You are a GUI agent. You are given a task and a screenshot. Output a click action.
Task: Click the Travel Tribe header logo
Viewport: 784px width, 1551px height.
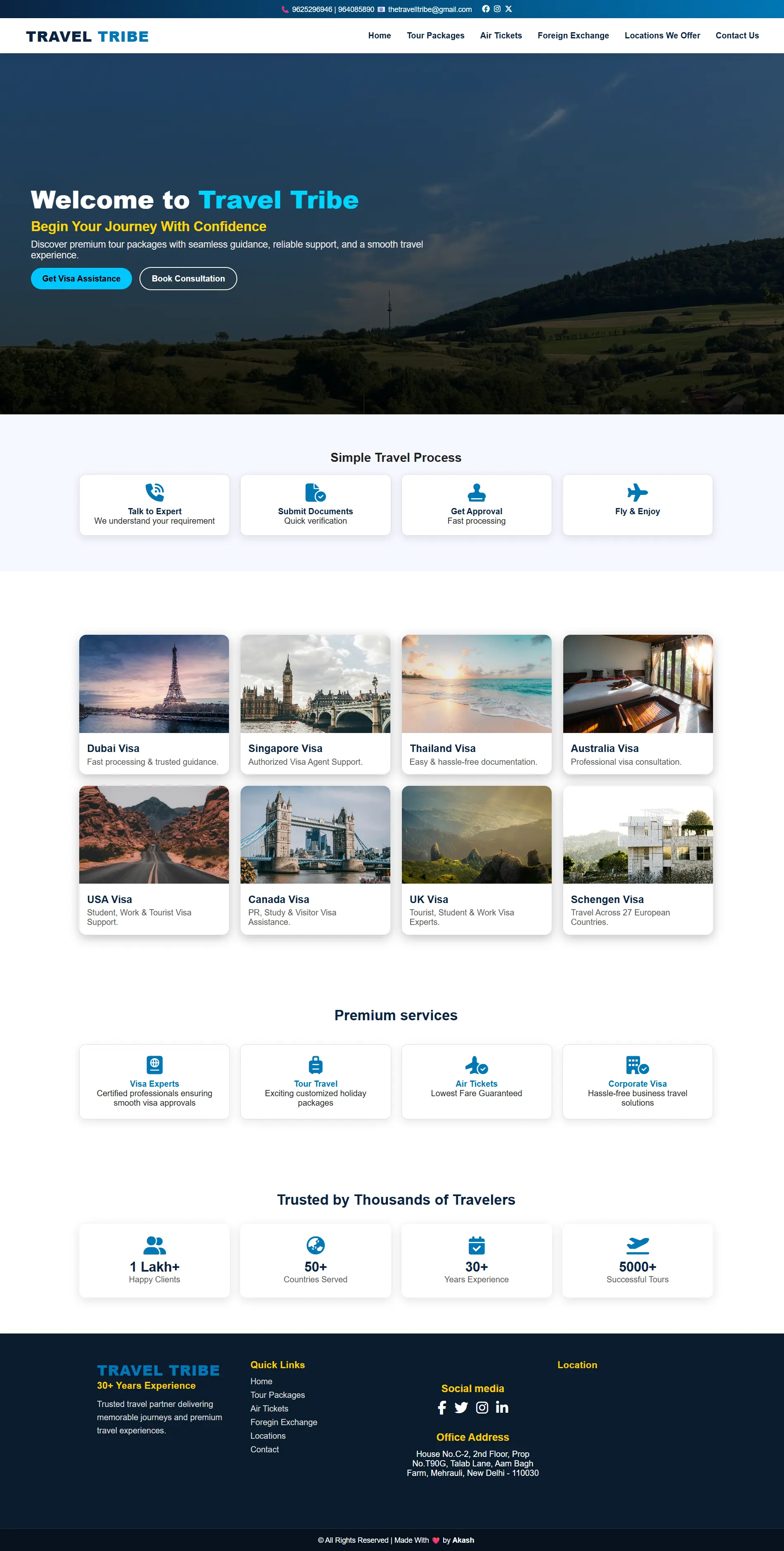click(x=87, y=36)
